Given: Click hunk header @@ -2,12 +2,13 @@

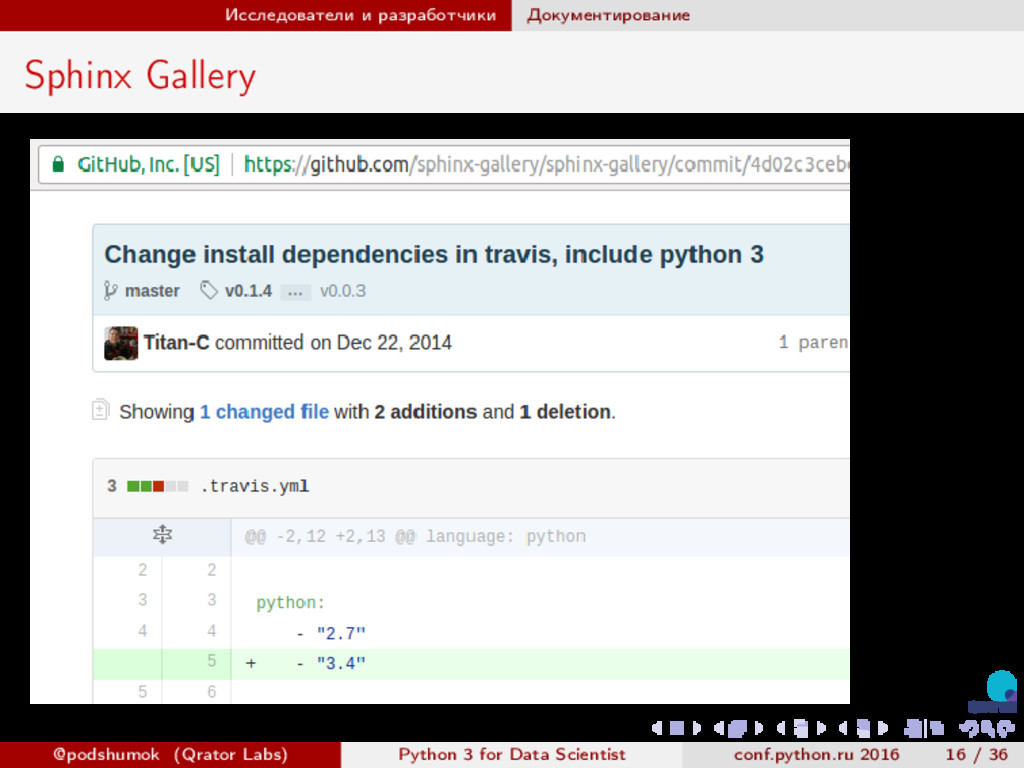Looking at the screenshot, I should pos(415,537).
